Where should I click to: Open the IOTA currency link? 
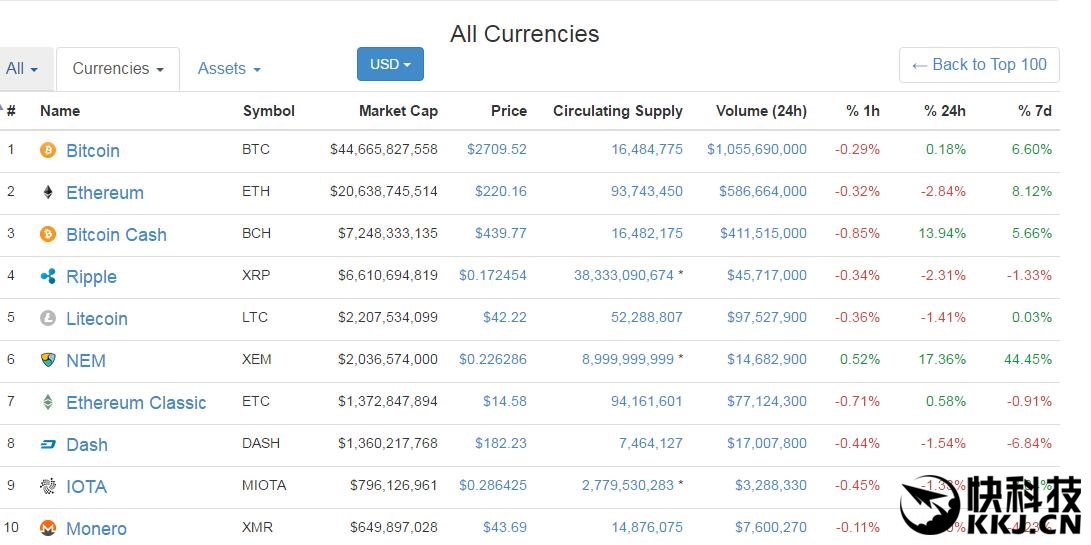tap(86, 487)
